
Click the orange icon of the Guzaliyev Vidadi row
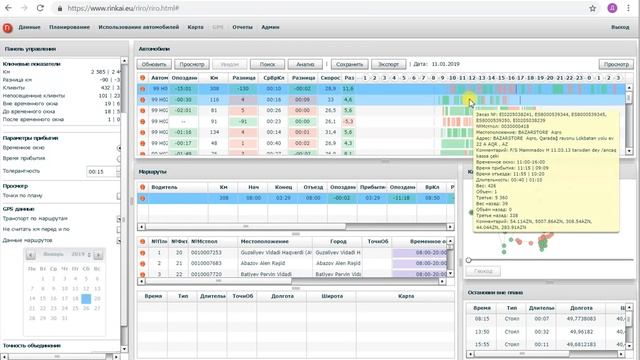click(x=142, y=253)
